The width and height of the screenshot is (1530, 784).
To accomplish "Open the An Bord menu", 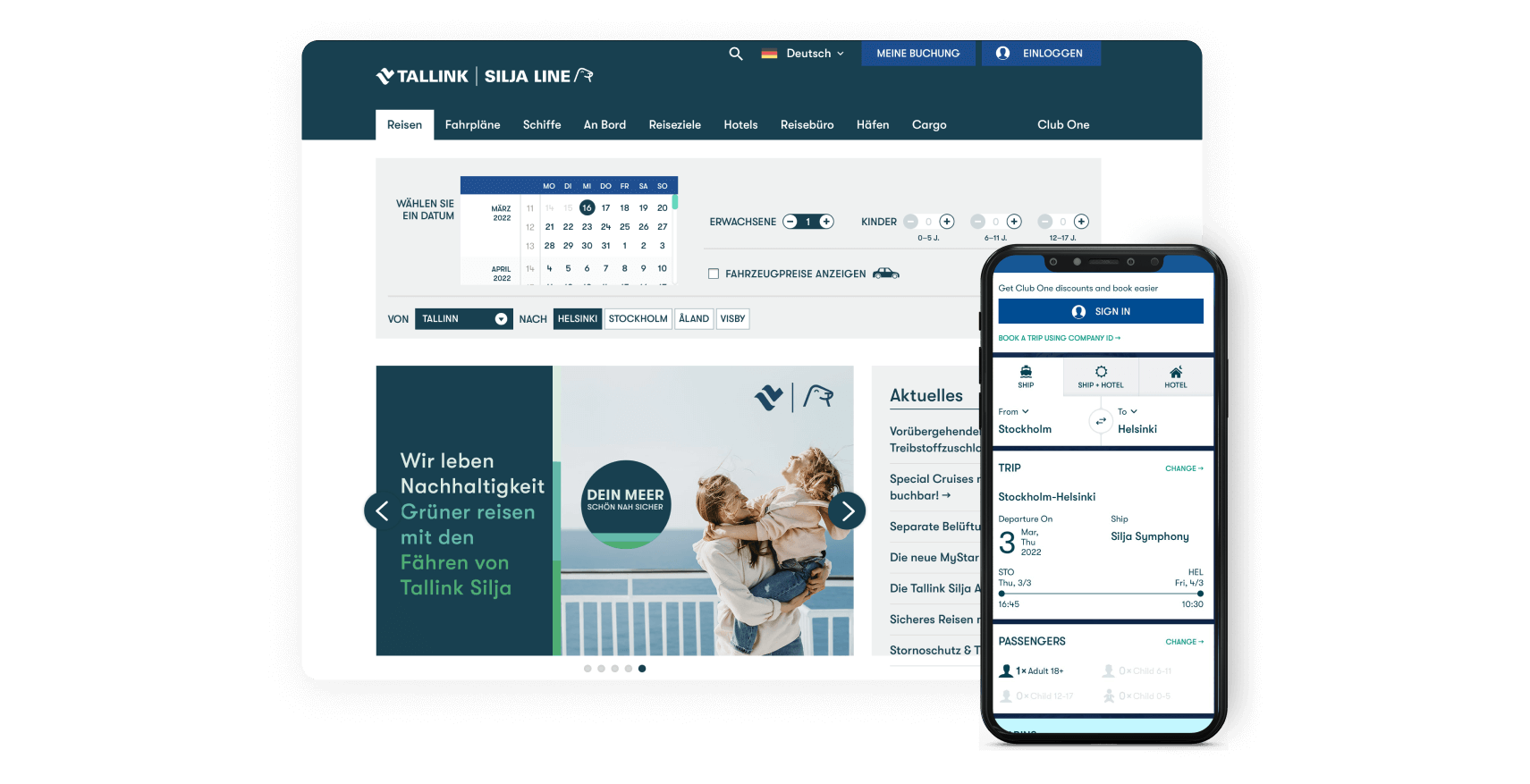I will point(604,125).
